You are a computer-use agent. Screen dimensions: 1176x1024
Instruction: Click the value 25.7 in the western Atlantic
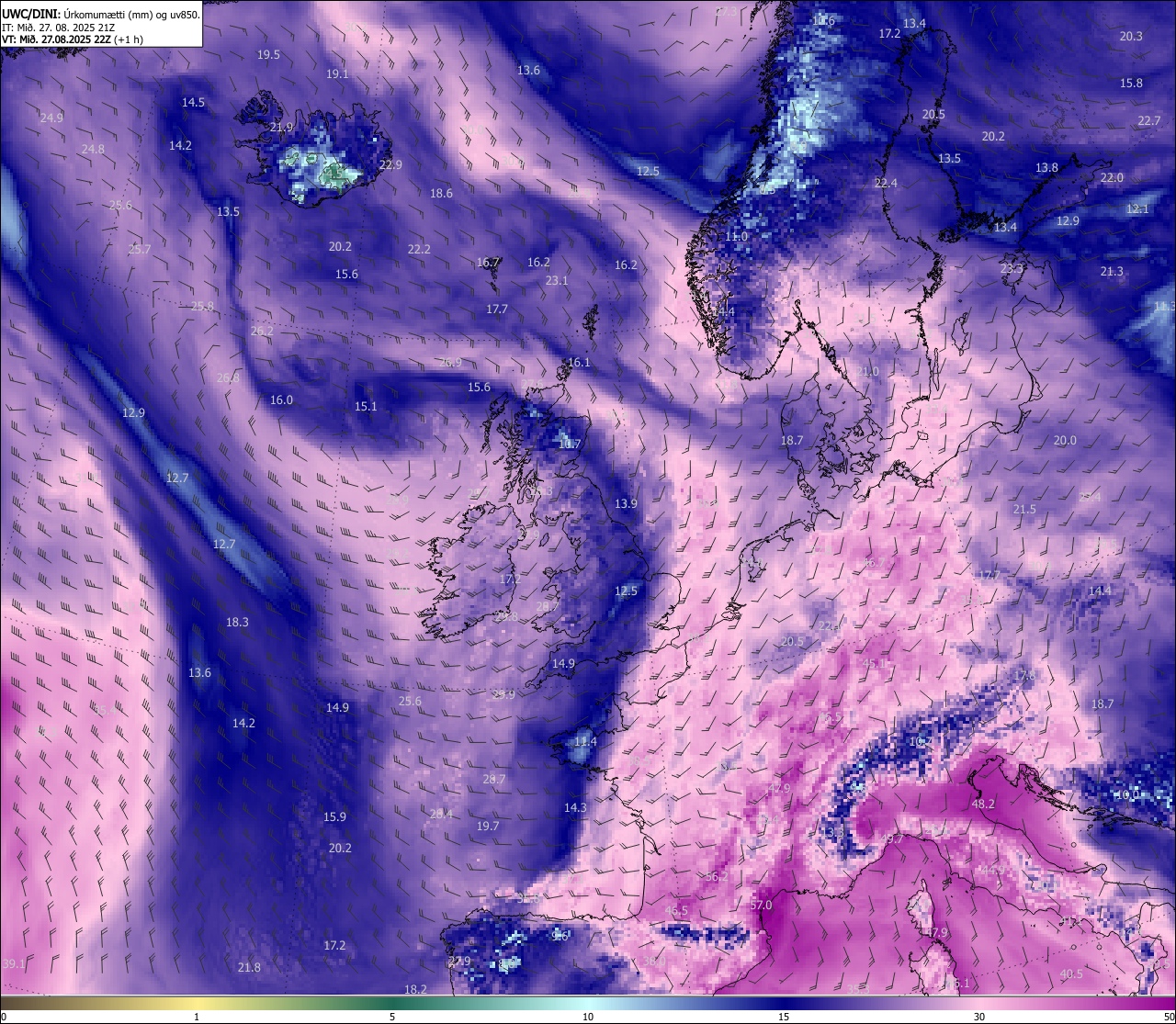[140, 250]
